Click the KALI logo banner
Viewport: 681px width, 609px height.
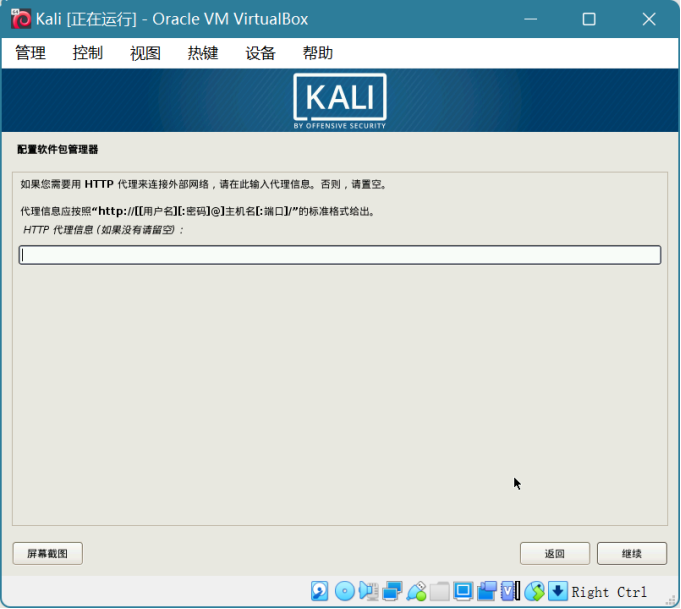click(340, 101)
